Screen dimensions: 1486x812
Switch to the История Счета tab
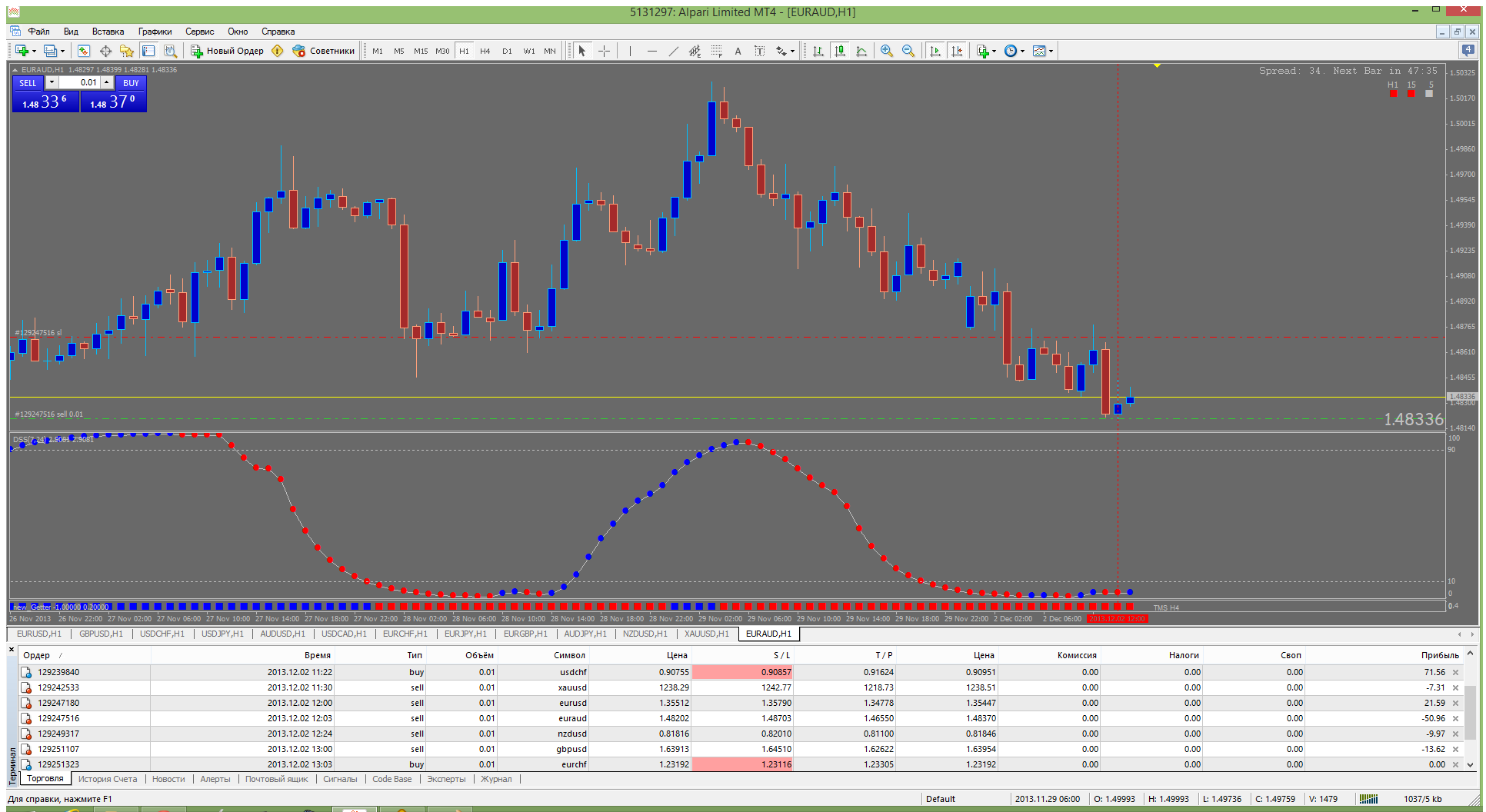click(108, 779)
